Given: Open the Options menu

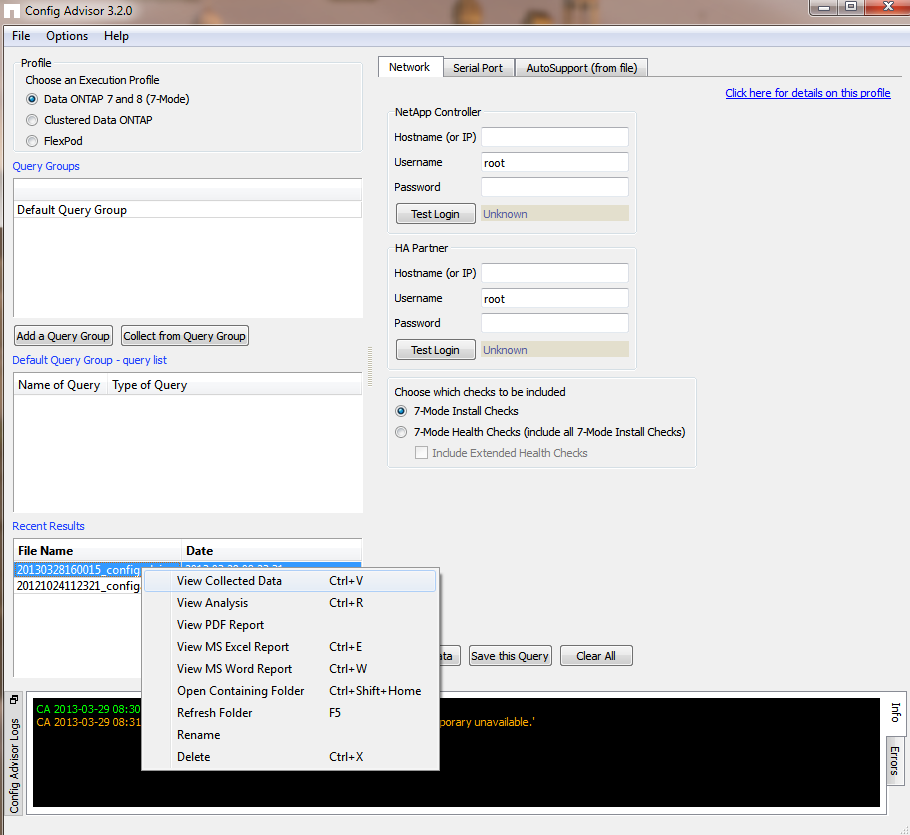Looking at the screenshot, I should click(67, 36).
